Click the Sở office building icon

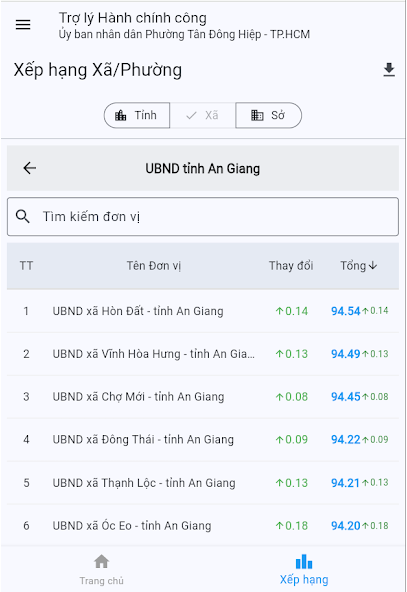click(x=257, y=115)
